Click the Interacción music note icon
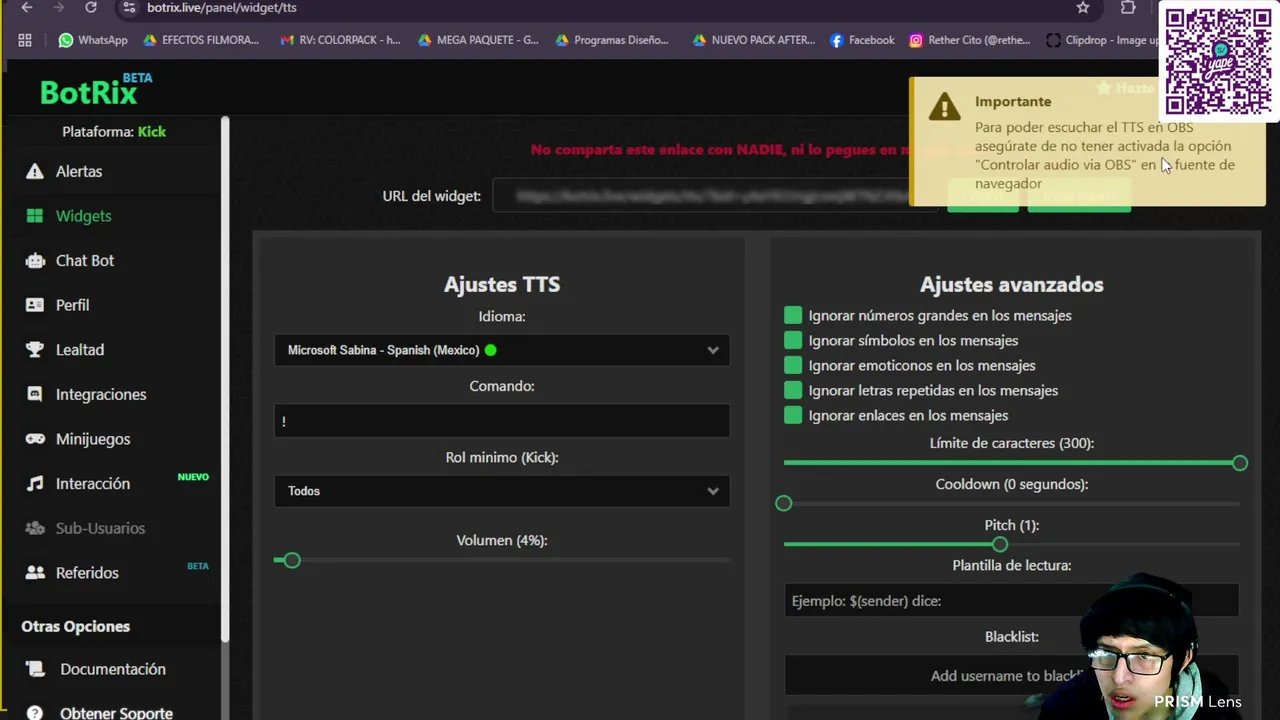The image size is (1280, 720). (35, 483)
